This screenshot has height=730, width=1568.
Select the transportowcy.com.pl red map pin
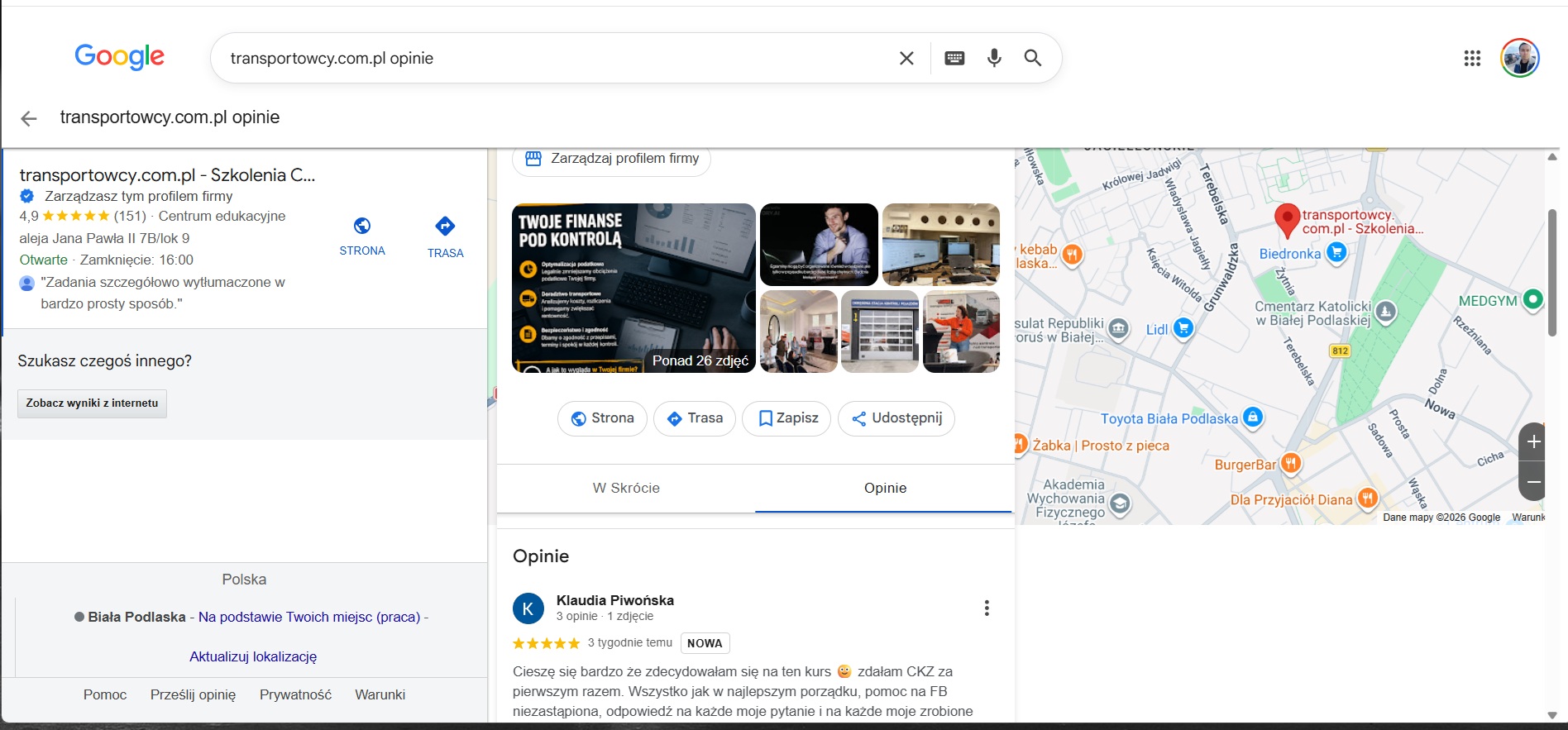1287,221
